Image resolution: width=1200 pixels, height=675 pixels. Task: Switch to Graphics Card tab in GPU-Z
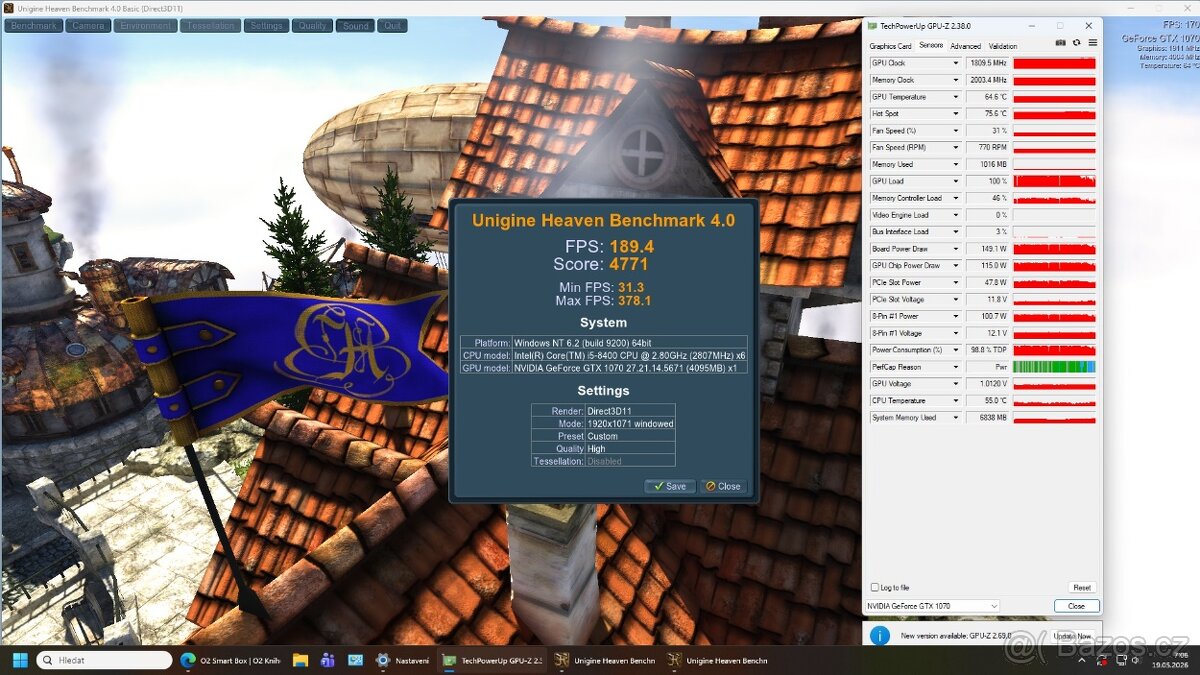[890, 46]
